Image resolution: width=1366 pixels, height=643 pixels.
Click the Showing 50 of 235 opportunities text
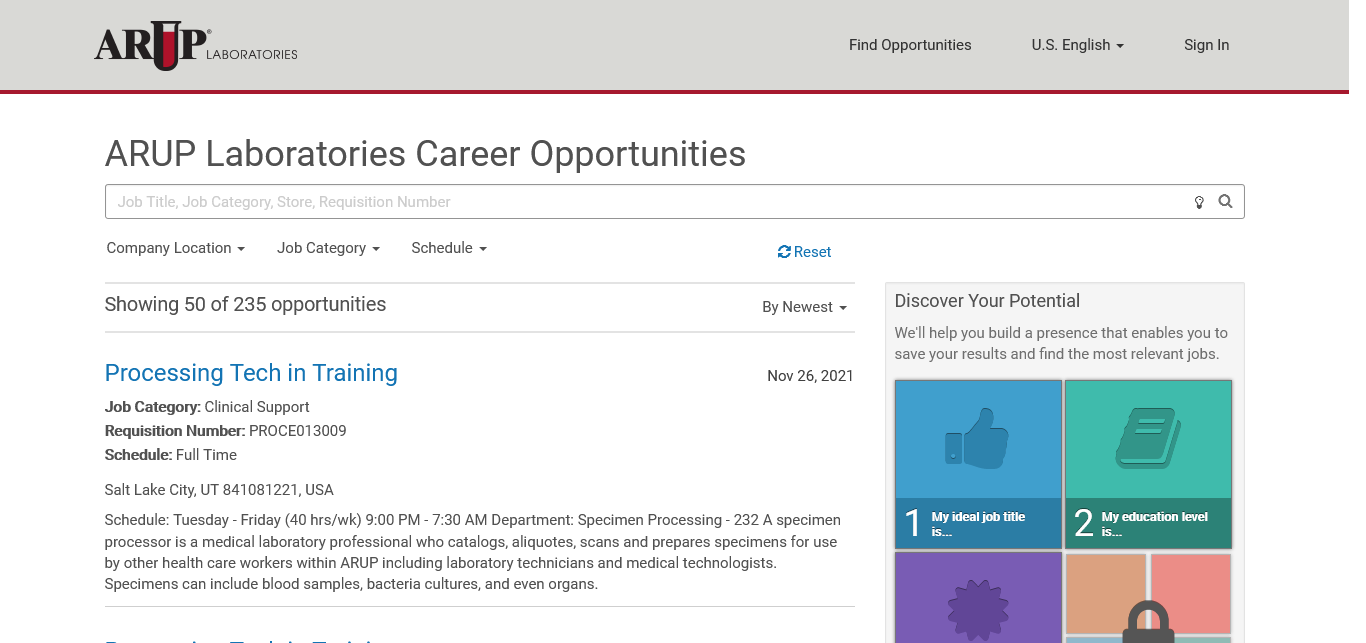245,305
